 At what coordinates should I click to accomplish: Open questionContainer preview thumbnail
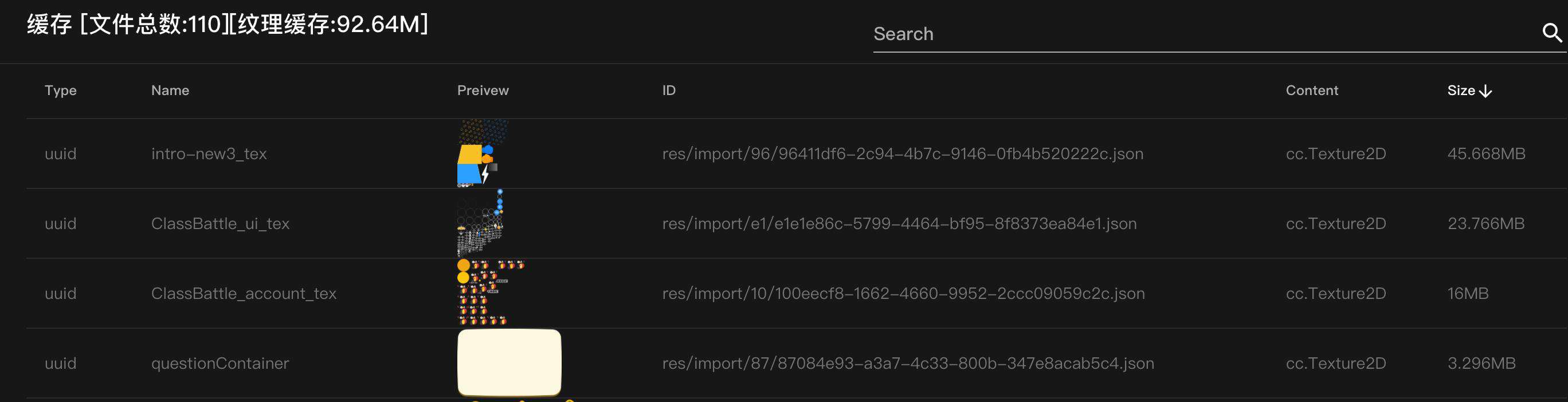(509, 362)
